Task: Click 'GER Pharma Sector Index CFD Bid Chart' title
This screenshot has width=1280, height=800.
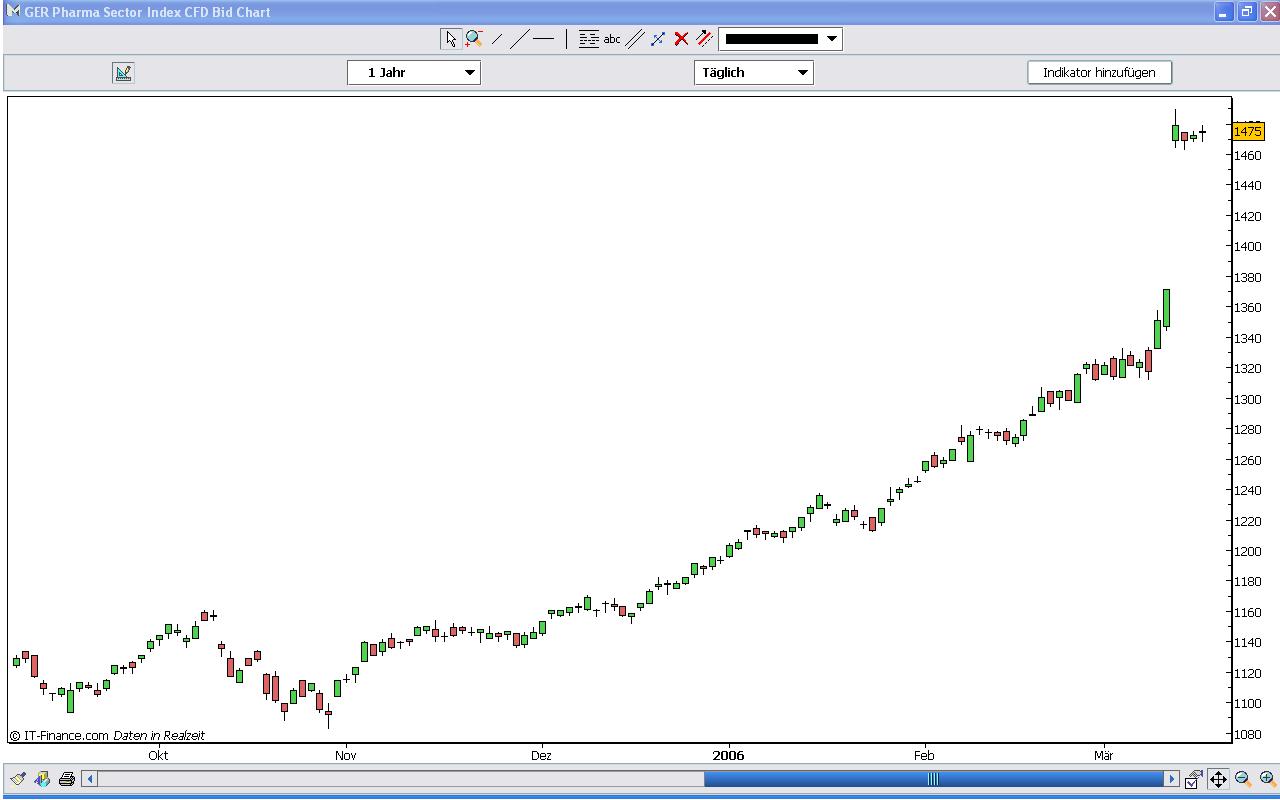Action: (x=147, y=12)
